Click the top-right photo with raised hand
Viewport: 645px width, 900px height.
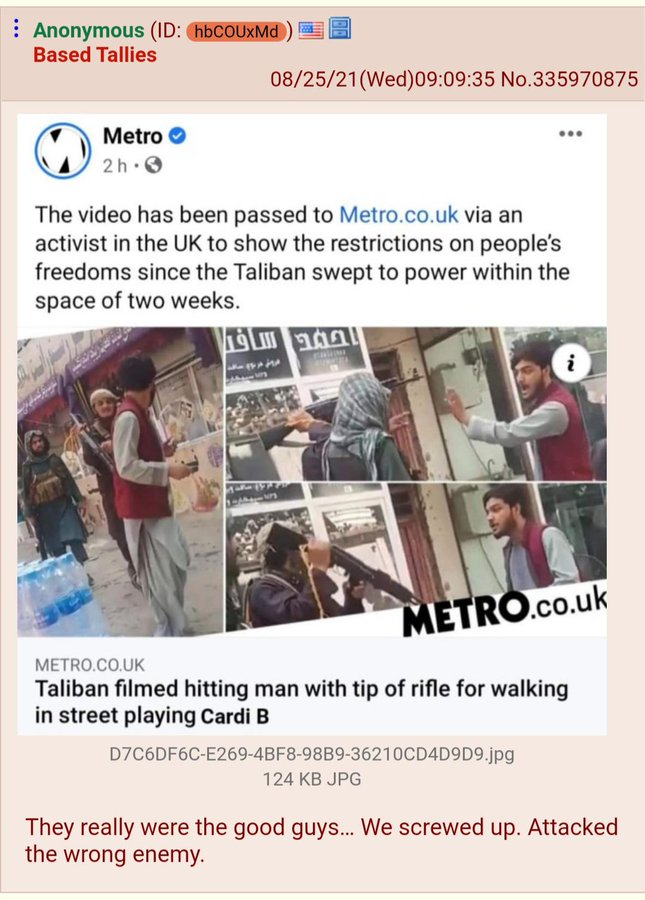[416, 404]
